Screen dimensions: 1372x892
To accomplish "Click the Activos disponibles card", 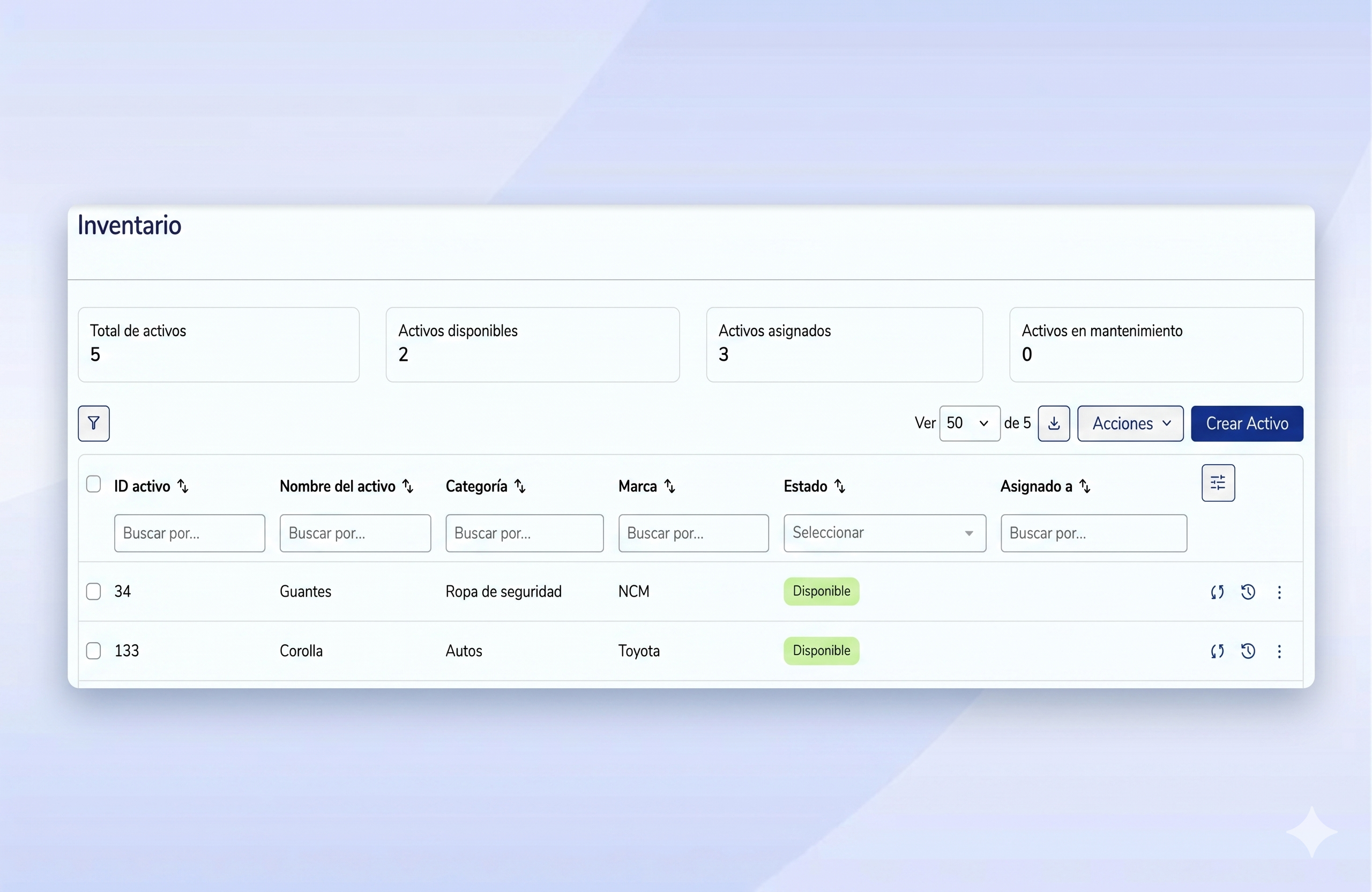I will [533, 344].
